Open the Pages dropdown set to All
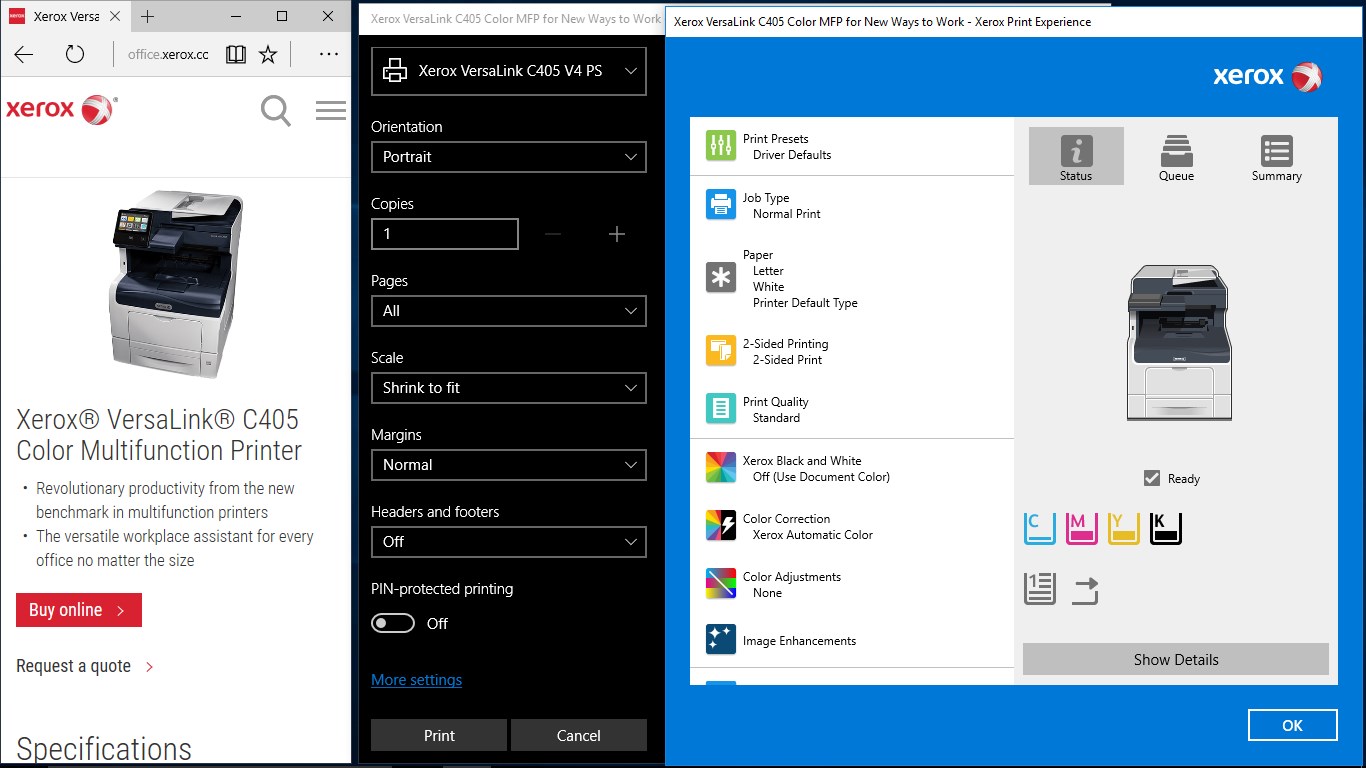 509,311
